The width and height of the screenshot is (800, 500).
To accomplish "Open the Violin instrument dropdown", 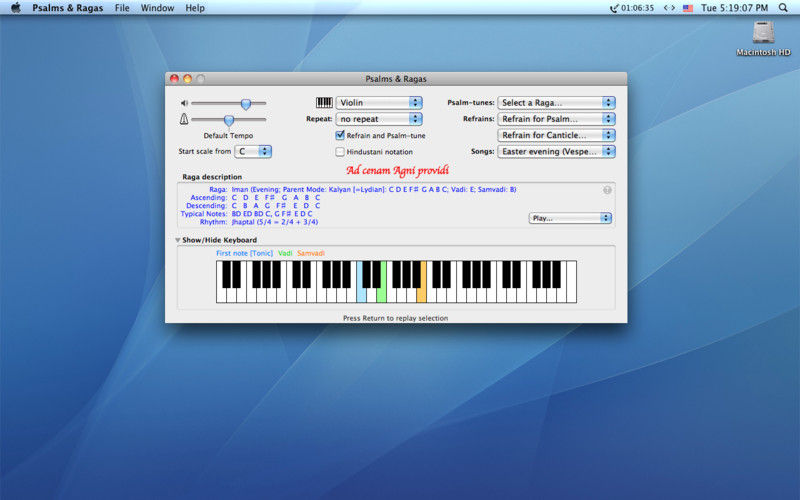I will 379,103.
